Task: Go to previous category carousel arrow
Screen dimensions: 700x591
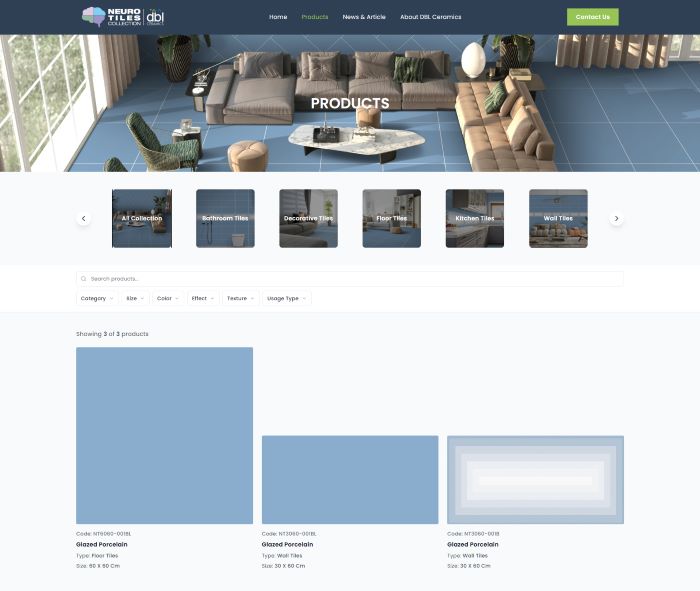Action: (83, 218)
